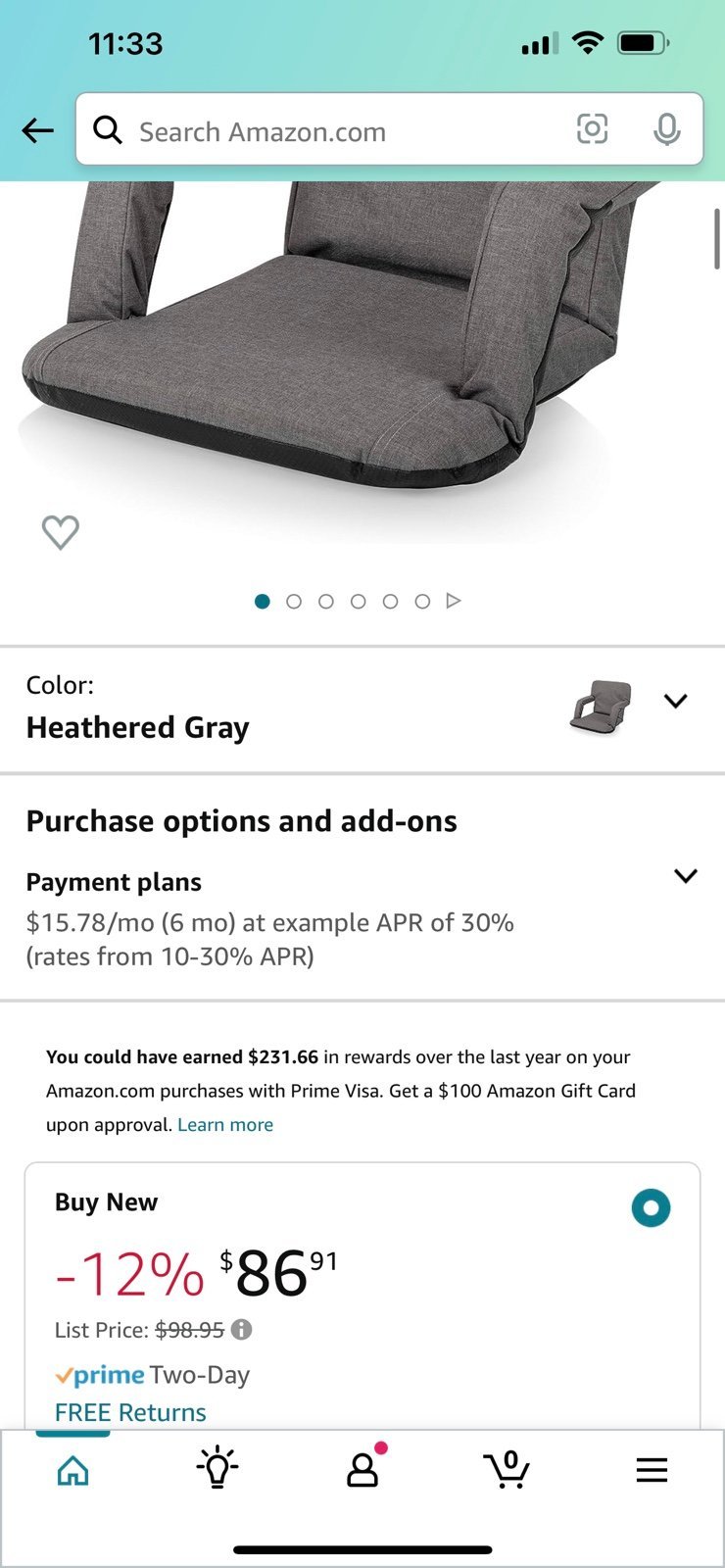Select the Buy New radio button

pos(651,1207)
